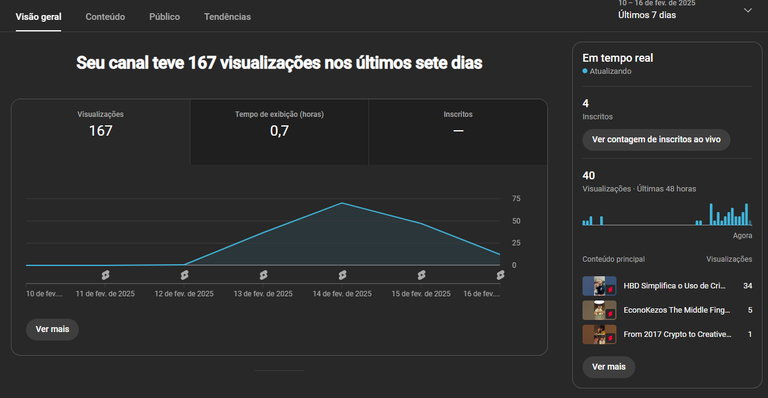Click the From 2017 Crypto to Creative... title
This screenshot has width=768, height=398.
[677, 334]
